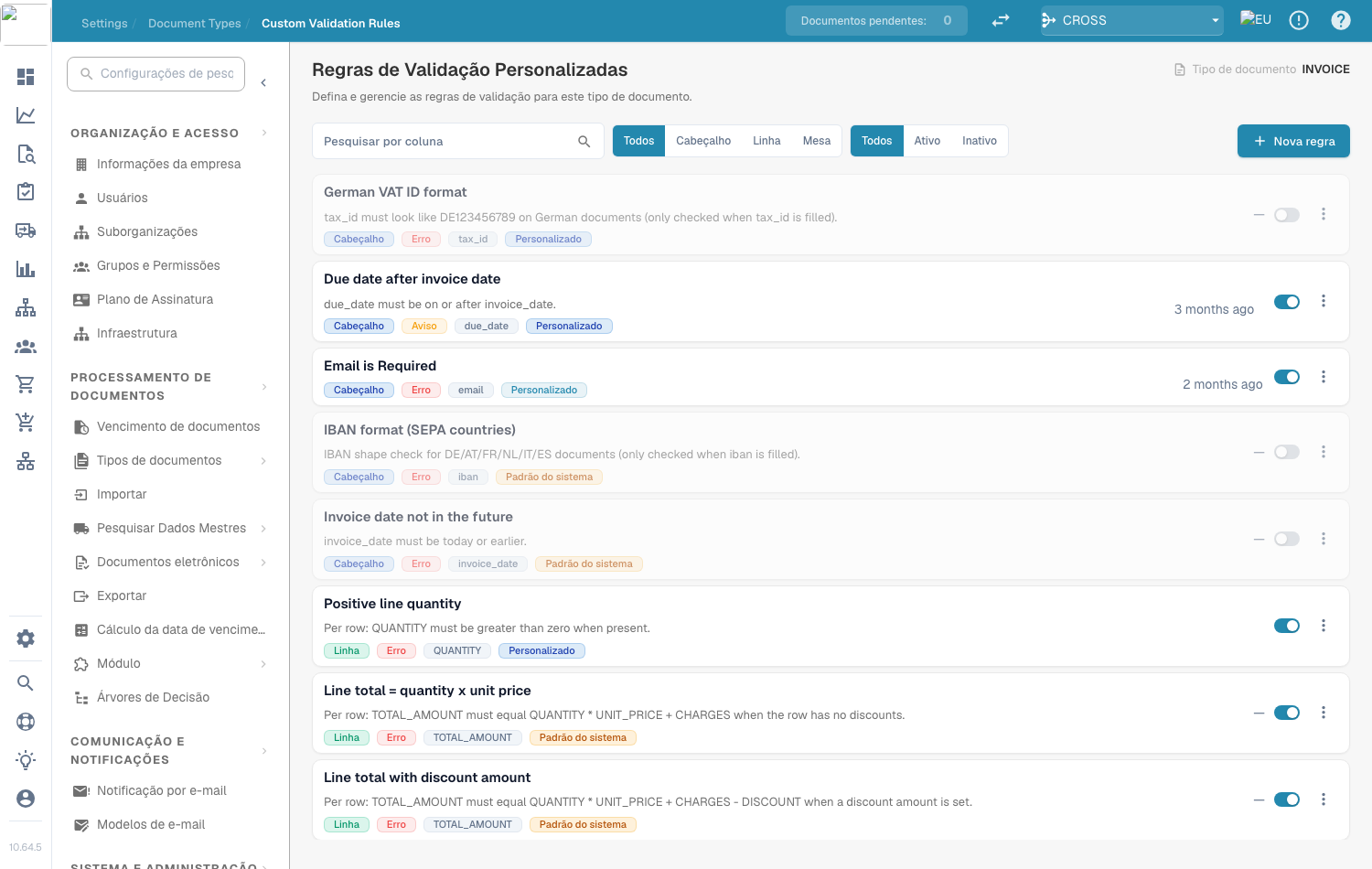Focus Configurações de pesquisa search box

coord(155,73)
